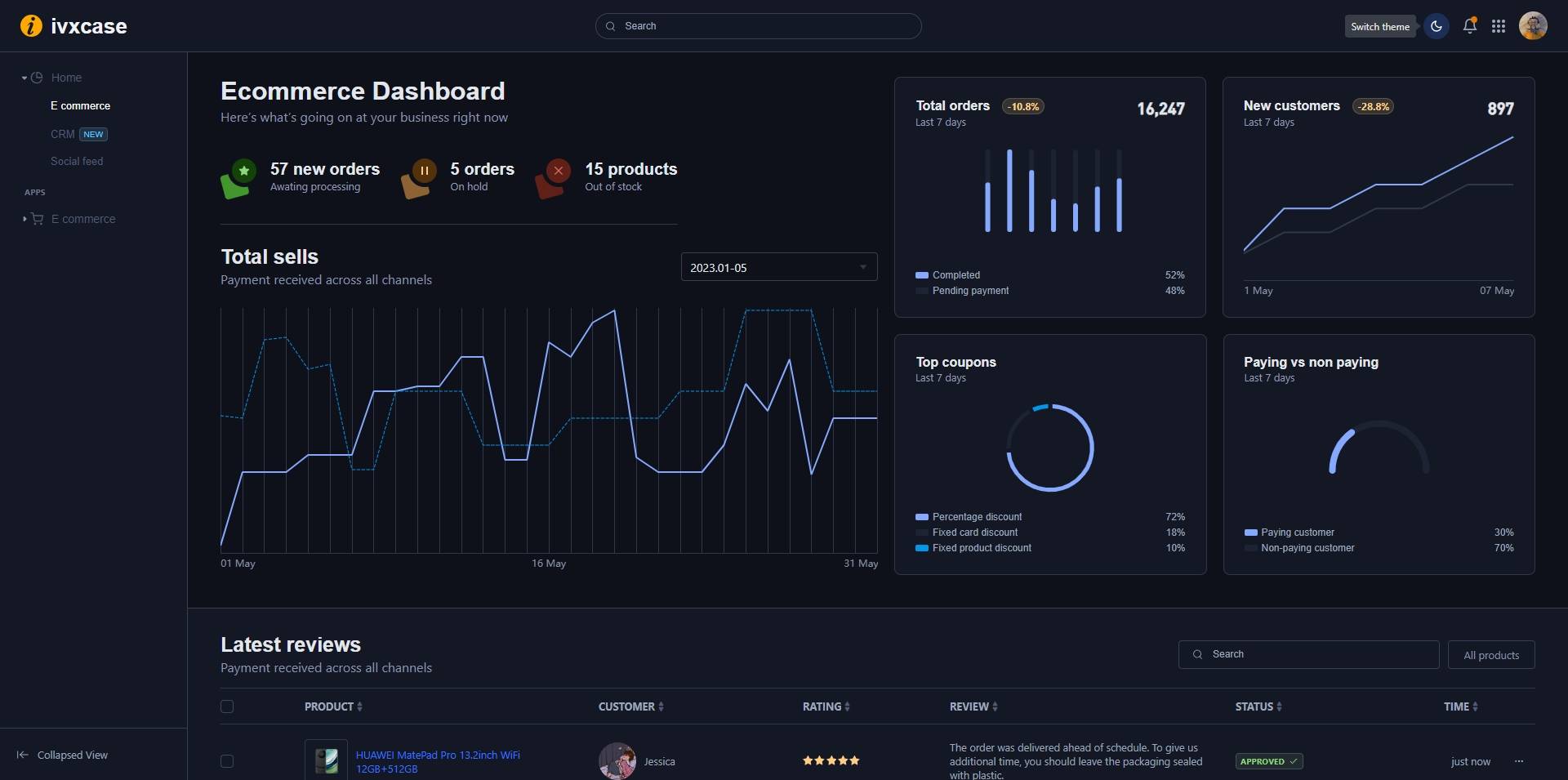
Task: Click the All products button
Action: [1490, 655]
